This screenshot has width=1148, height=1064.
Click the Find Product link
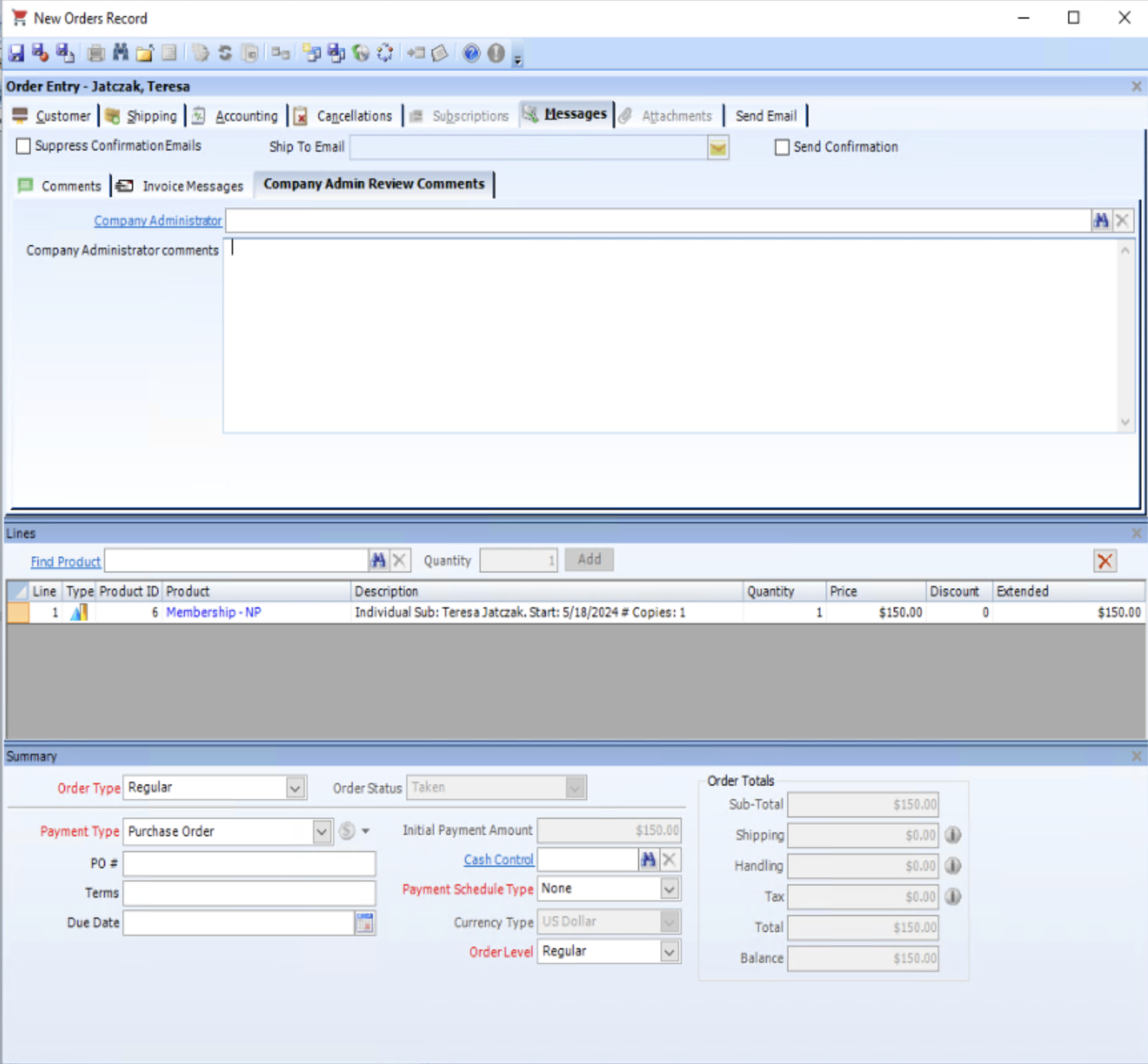[x=65, y=561]
